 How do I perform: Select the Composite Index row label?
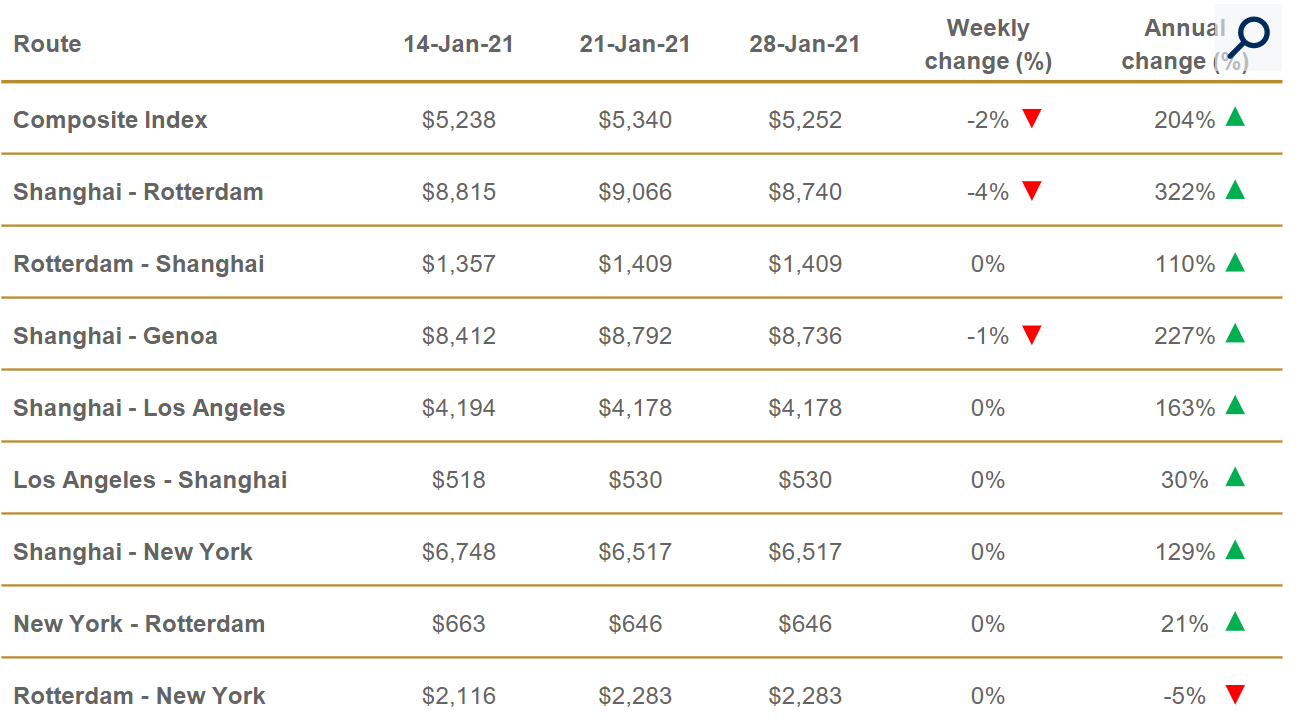pos(110,120)
